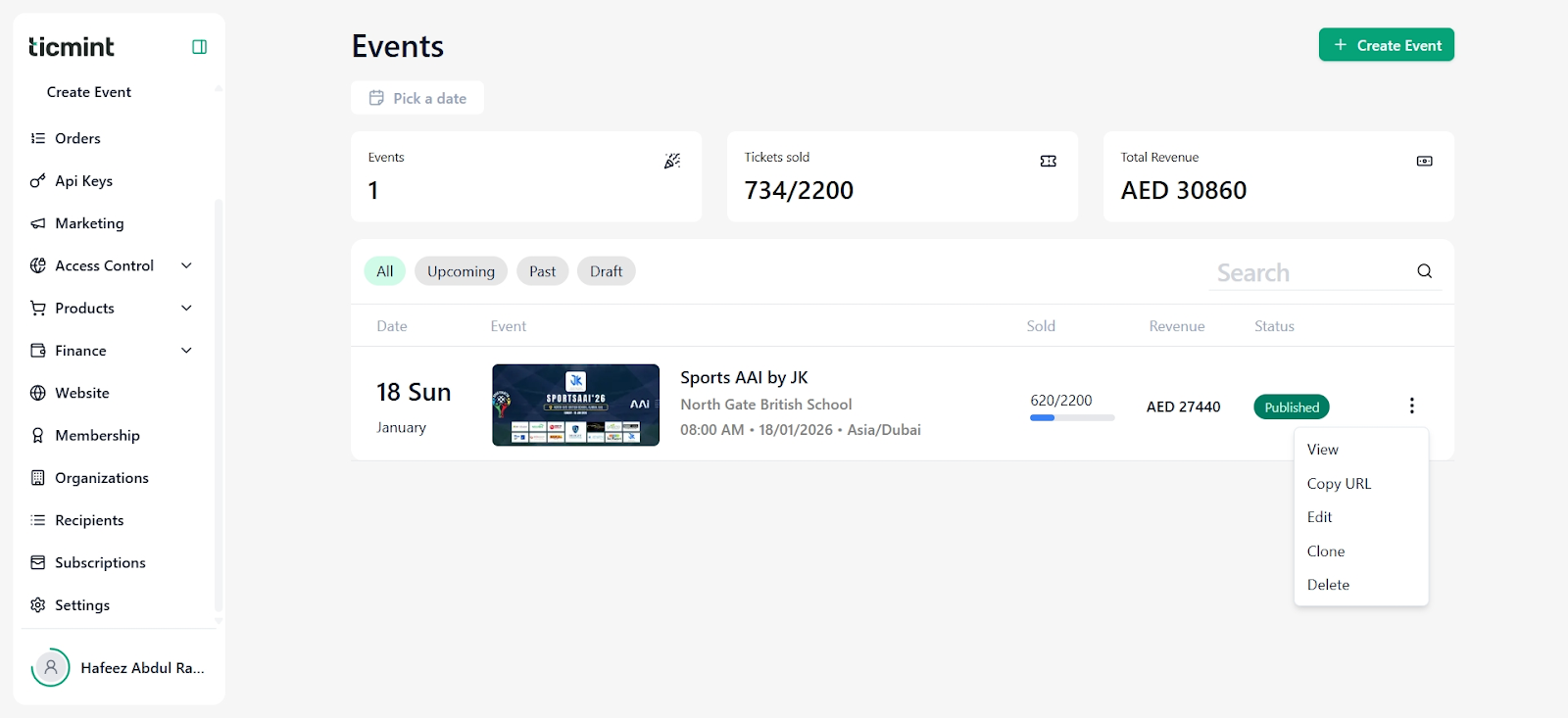This screenshot has width=1568, height=718.
Task: Click the Access Control globe icon
Action: 38,265
